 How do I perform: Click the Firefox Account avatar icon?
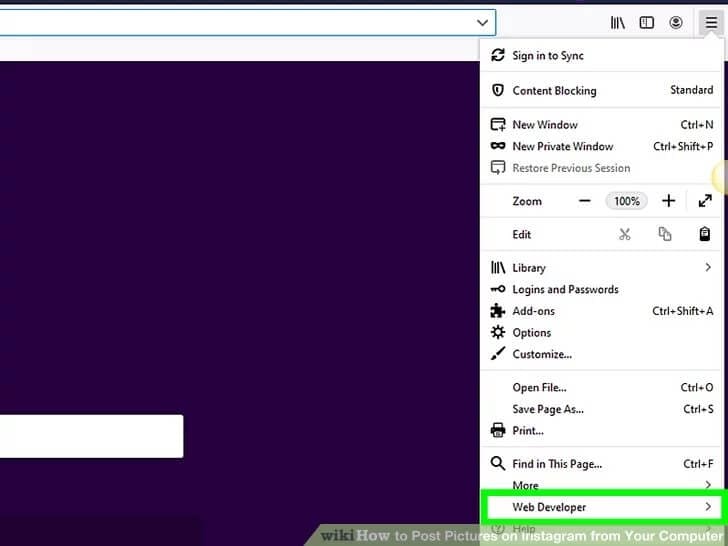click(676, 22)
